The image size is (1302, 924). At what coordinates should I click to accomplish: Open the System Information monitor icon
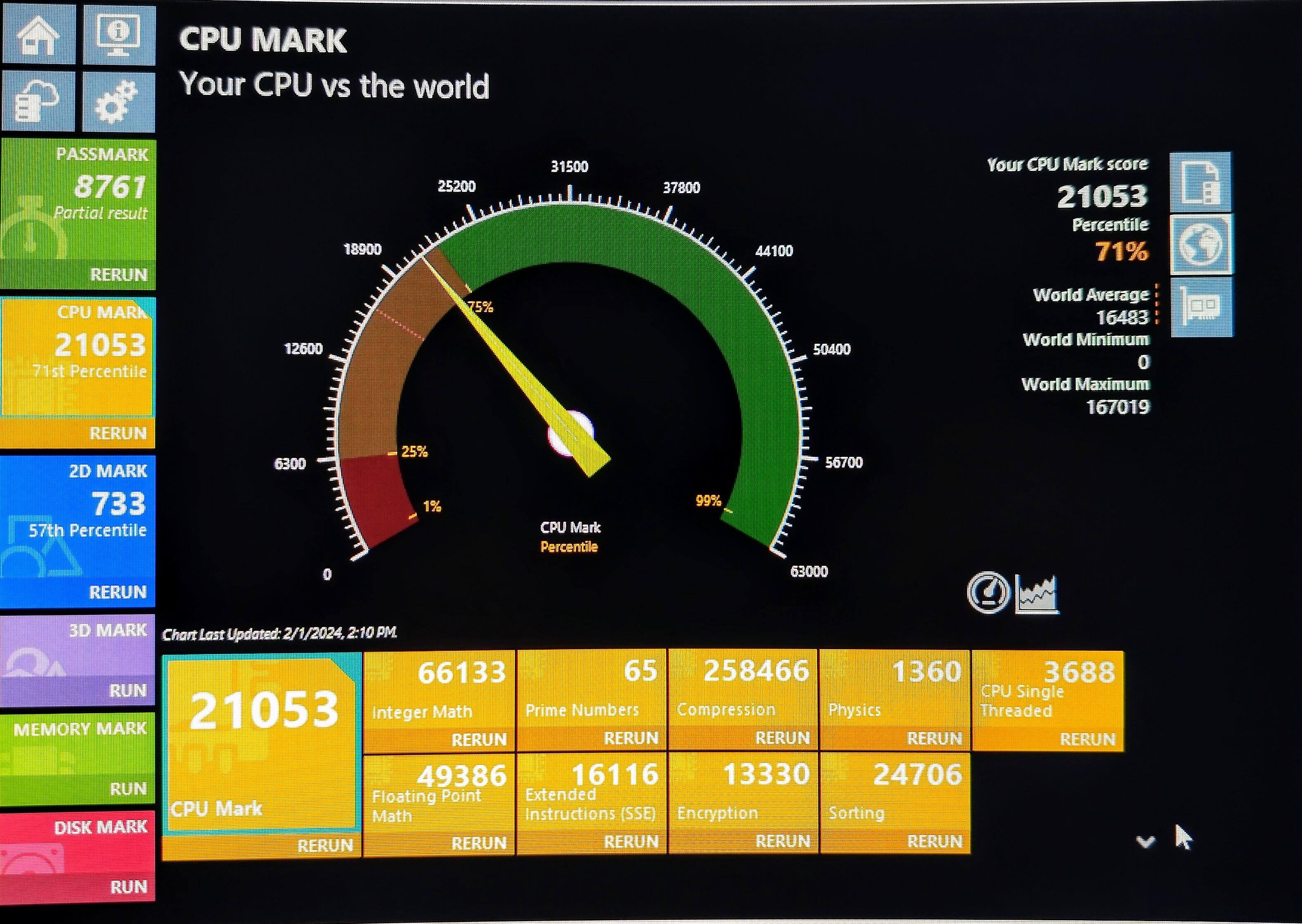pyautogui.click(x=119, y=34)
